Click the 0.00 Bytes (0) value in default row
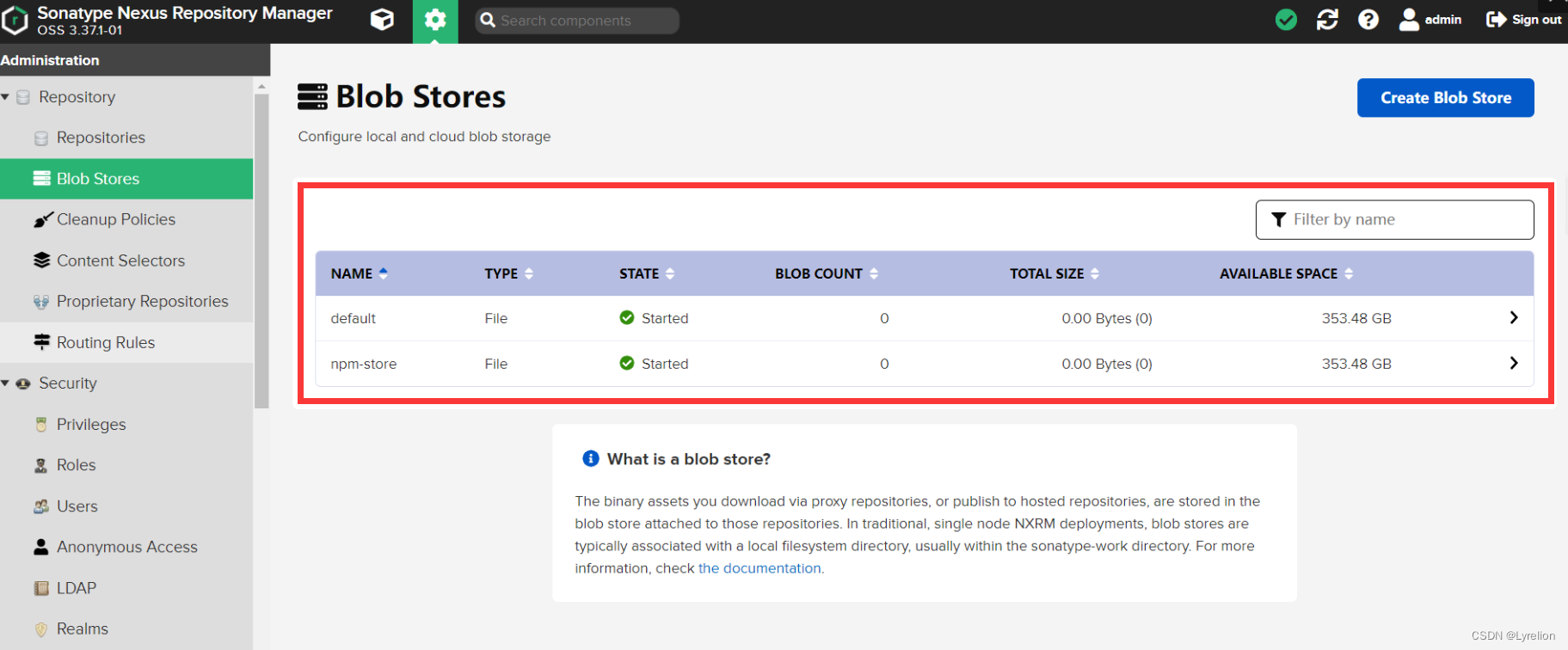This screenshot has width=1568, height=650. pyautogui.click(x=1107, y=319)
